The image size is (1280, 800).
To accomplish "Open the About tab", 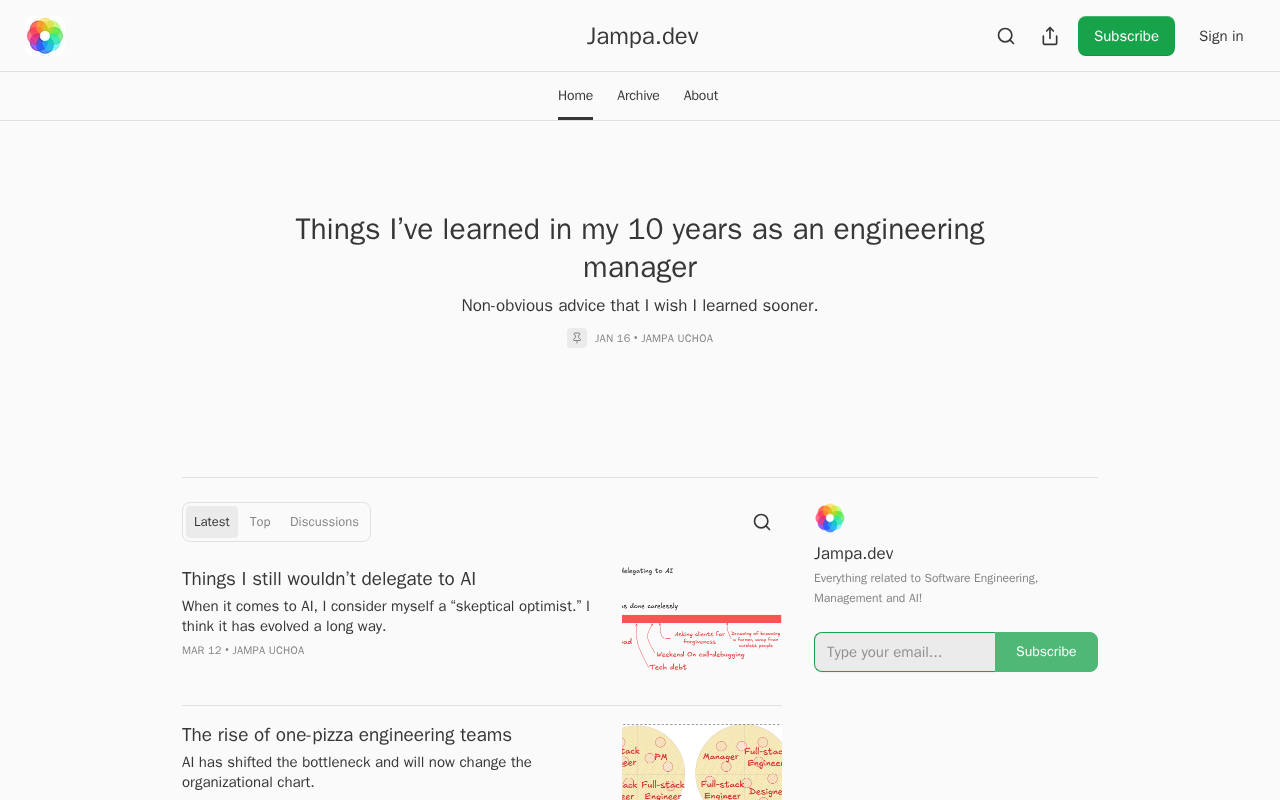I will coord(701,96).
